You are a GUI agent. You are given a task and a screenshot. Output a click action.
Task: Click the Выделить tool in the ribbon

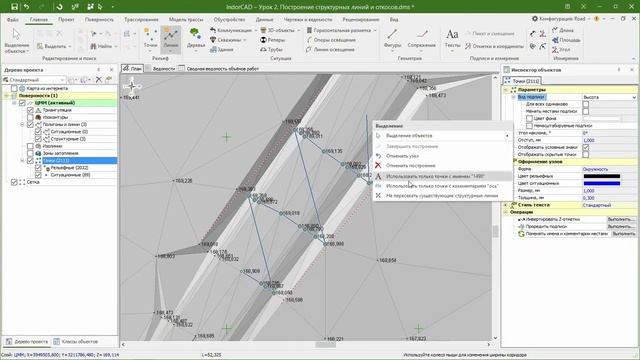coord(54,46)
